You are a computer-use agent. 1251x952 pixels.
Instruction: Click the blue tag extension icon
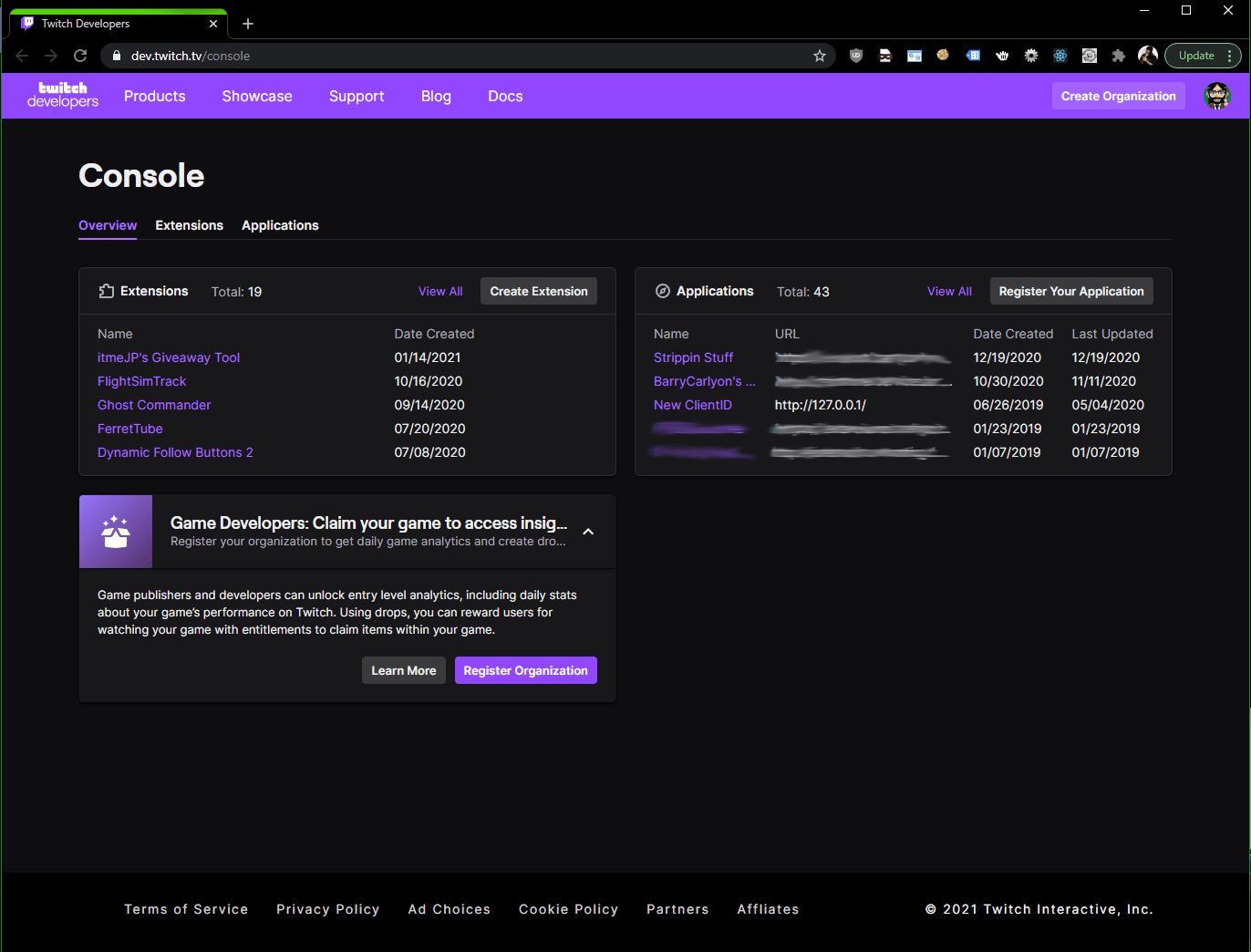(973, 56)
